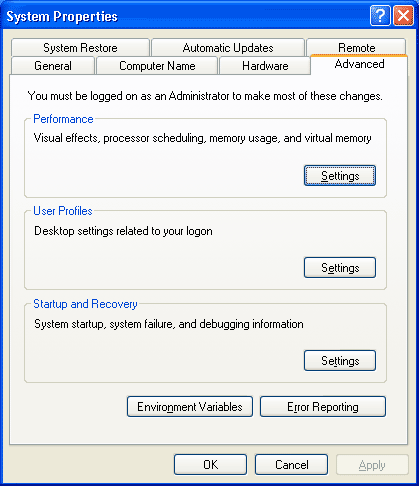Go to the General tab
The width and height of the screenshot is (419, 486).
coord(53,66)
